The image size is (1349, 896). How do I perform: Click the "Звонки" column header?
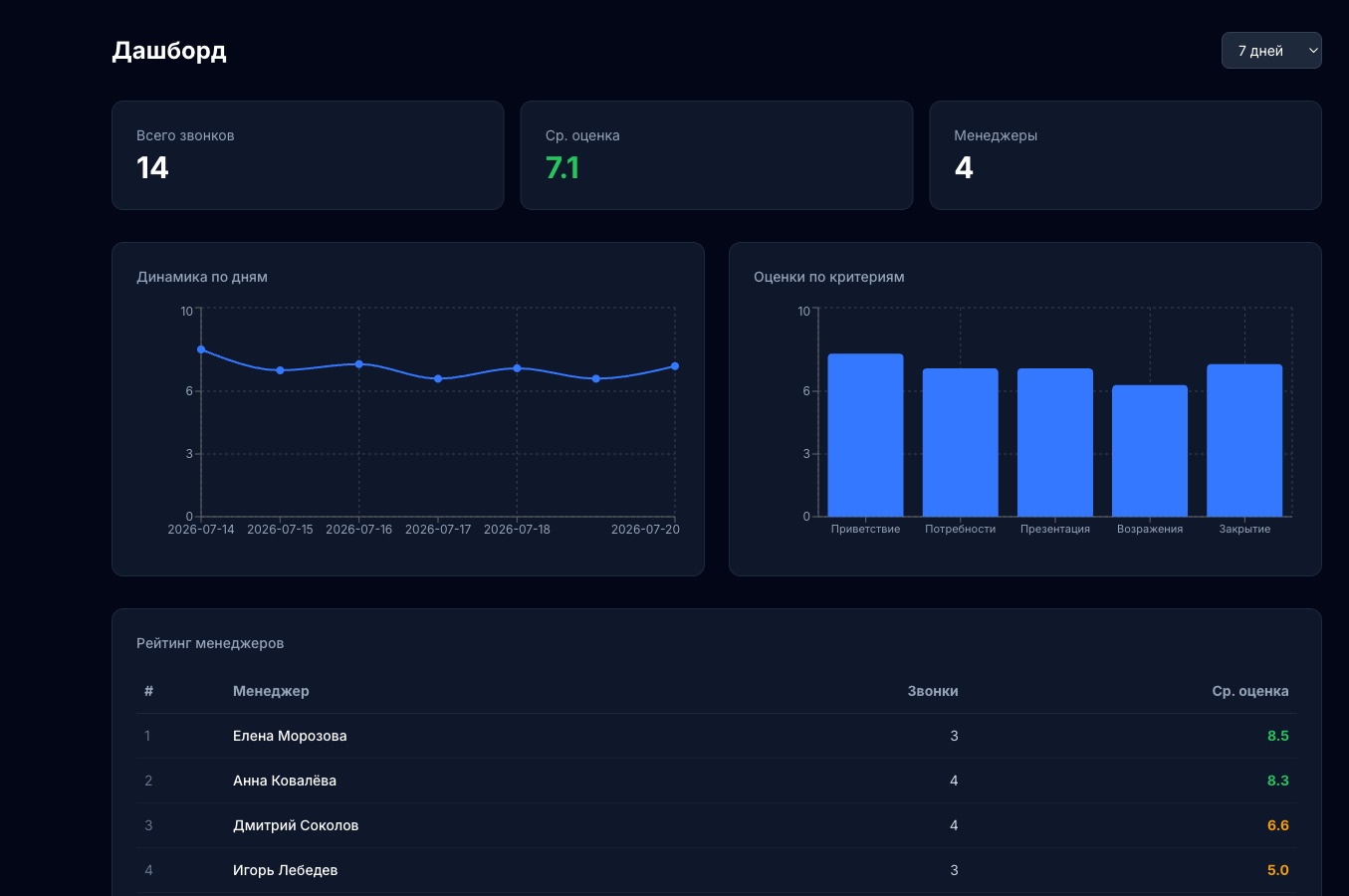(933, 691)
